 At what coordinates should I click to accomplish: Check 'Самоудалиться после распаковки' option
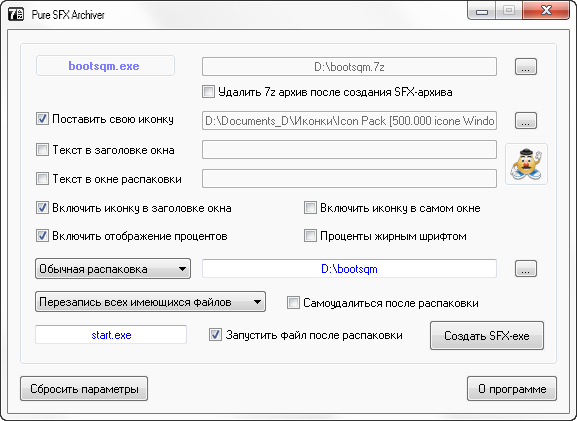[x=293, y=303]
